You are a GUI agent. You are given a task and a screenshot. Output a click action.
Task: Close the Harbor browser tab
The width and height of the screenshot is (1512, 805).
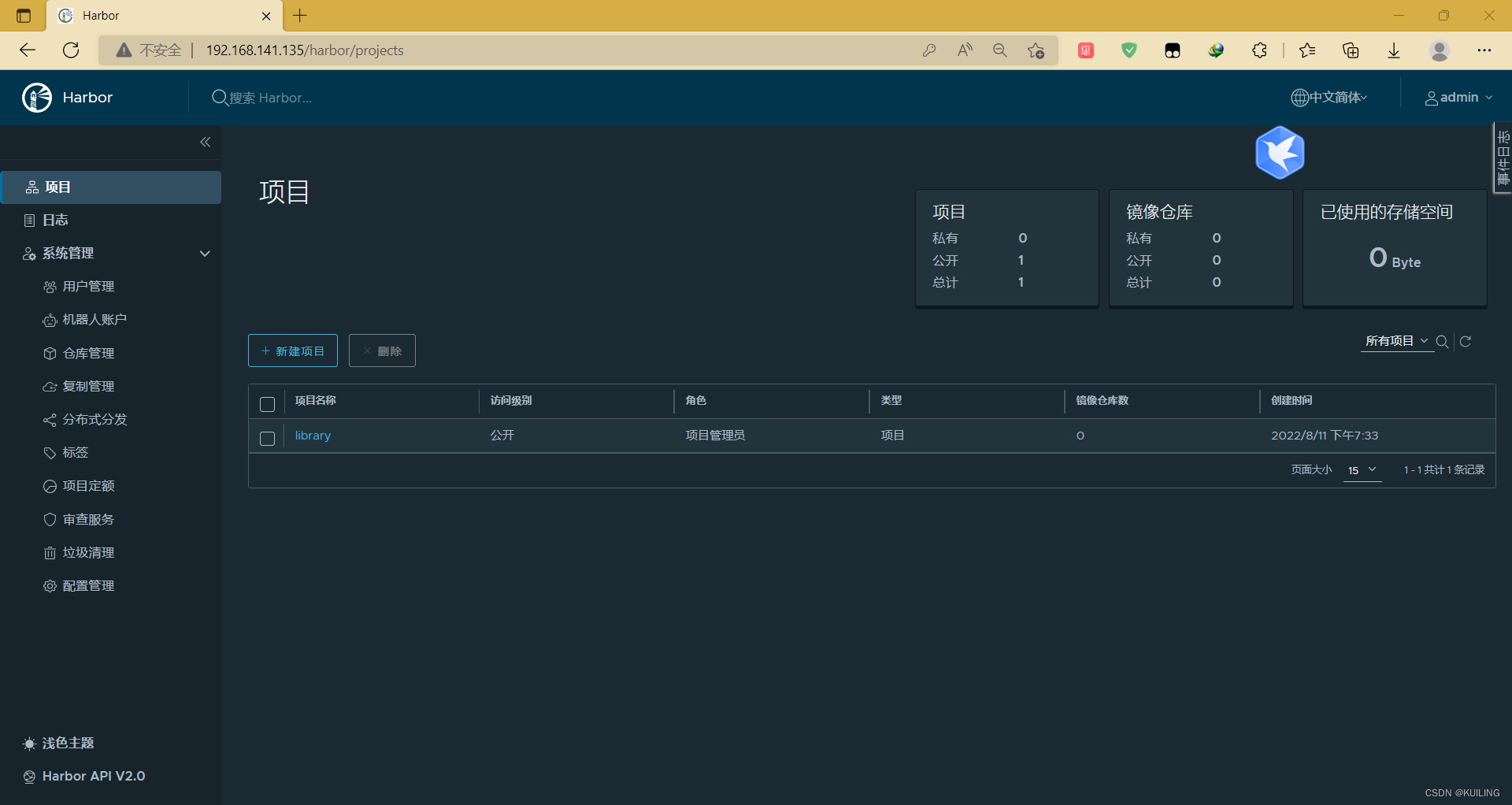coord(266,16)
